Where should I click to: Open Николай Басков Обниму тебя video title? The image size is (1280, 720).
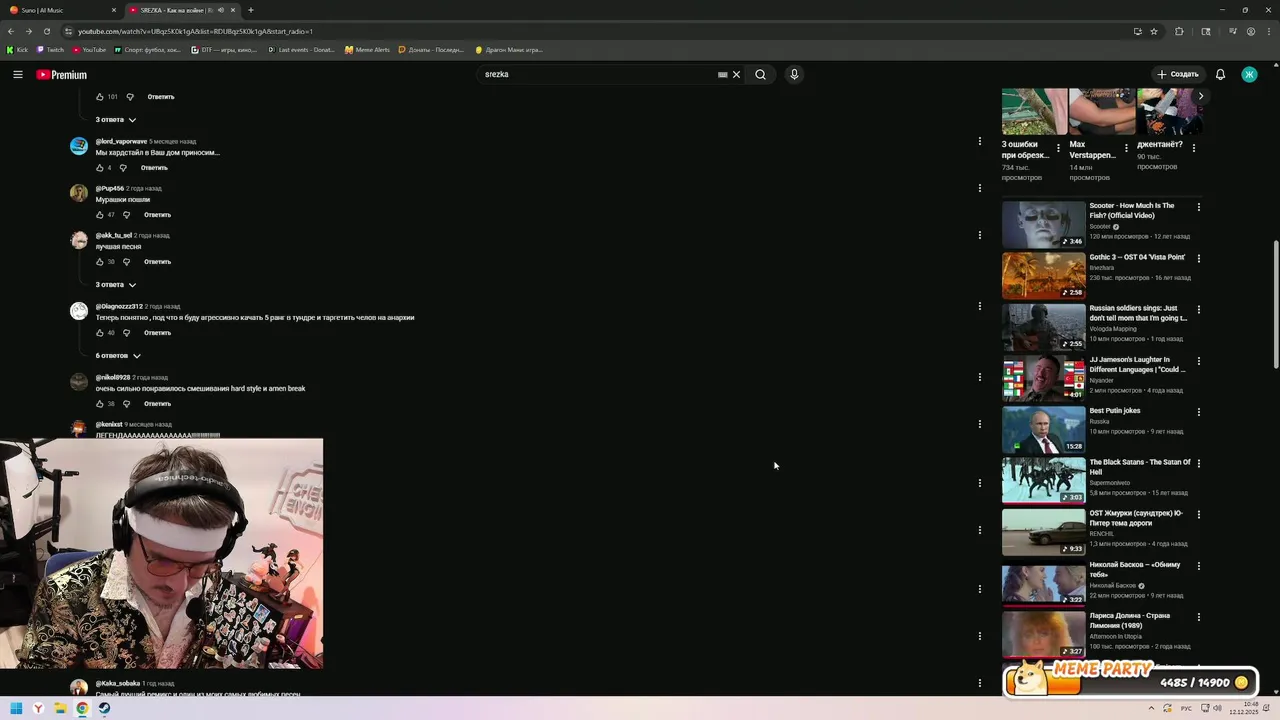tap(1135, 570)
